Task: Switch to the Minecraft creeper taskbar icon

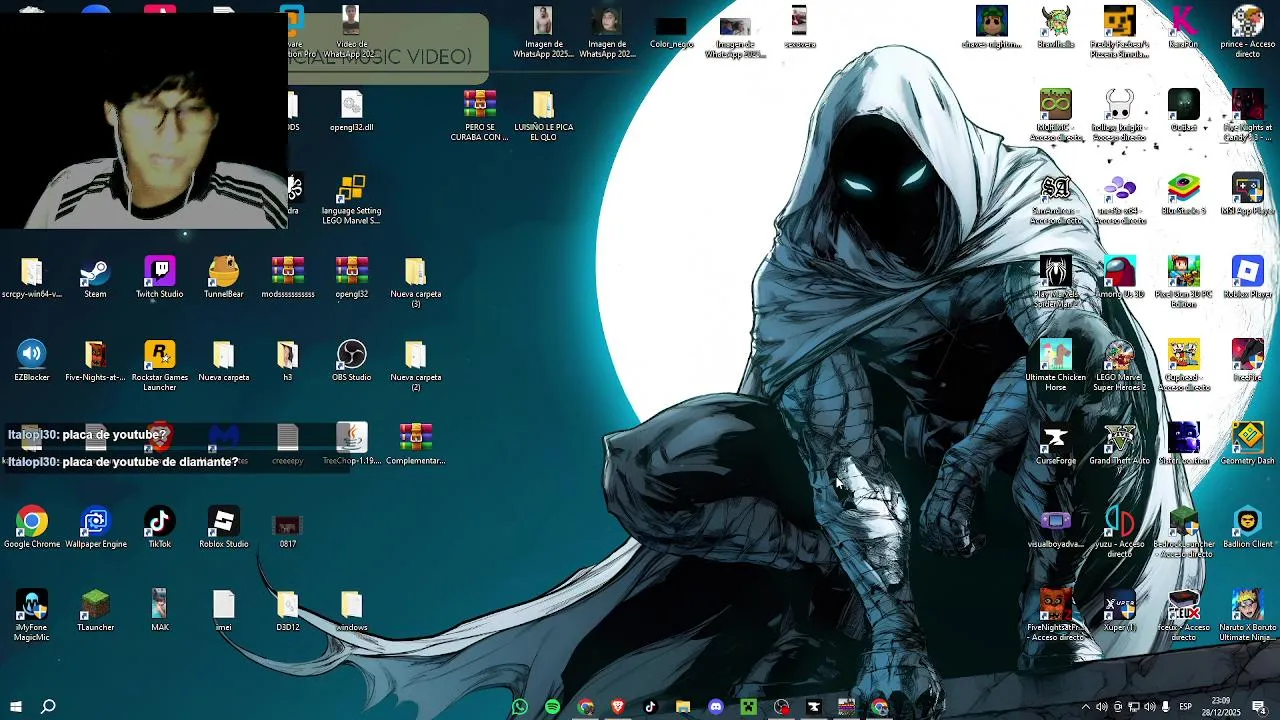Action: click(749, 707)
